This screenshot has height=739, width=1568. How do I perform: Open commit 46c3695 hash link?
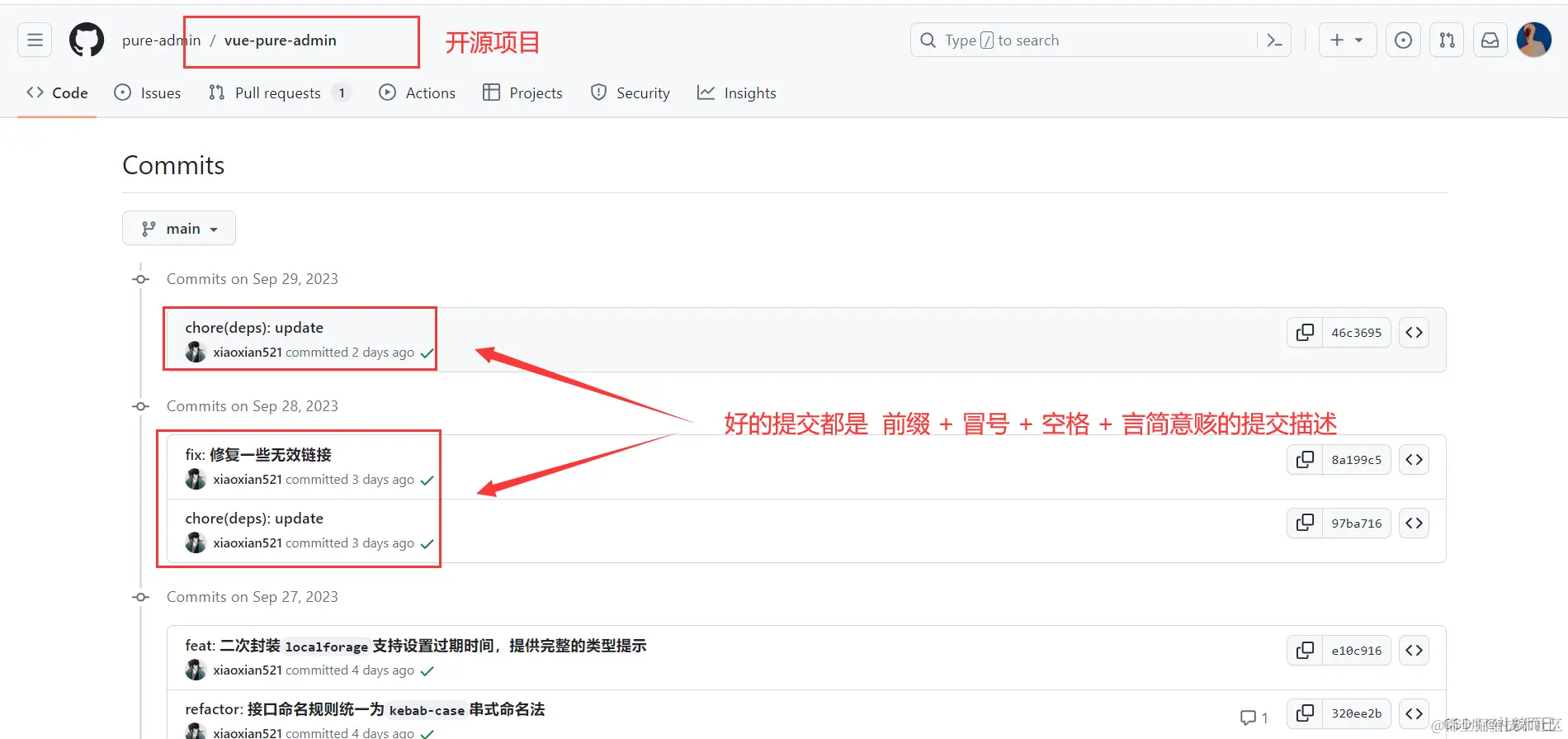point(1356,333)
